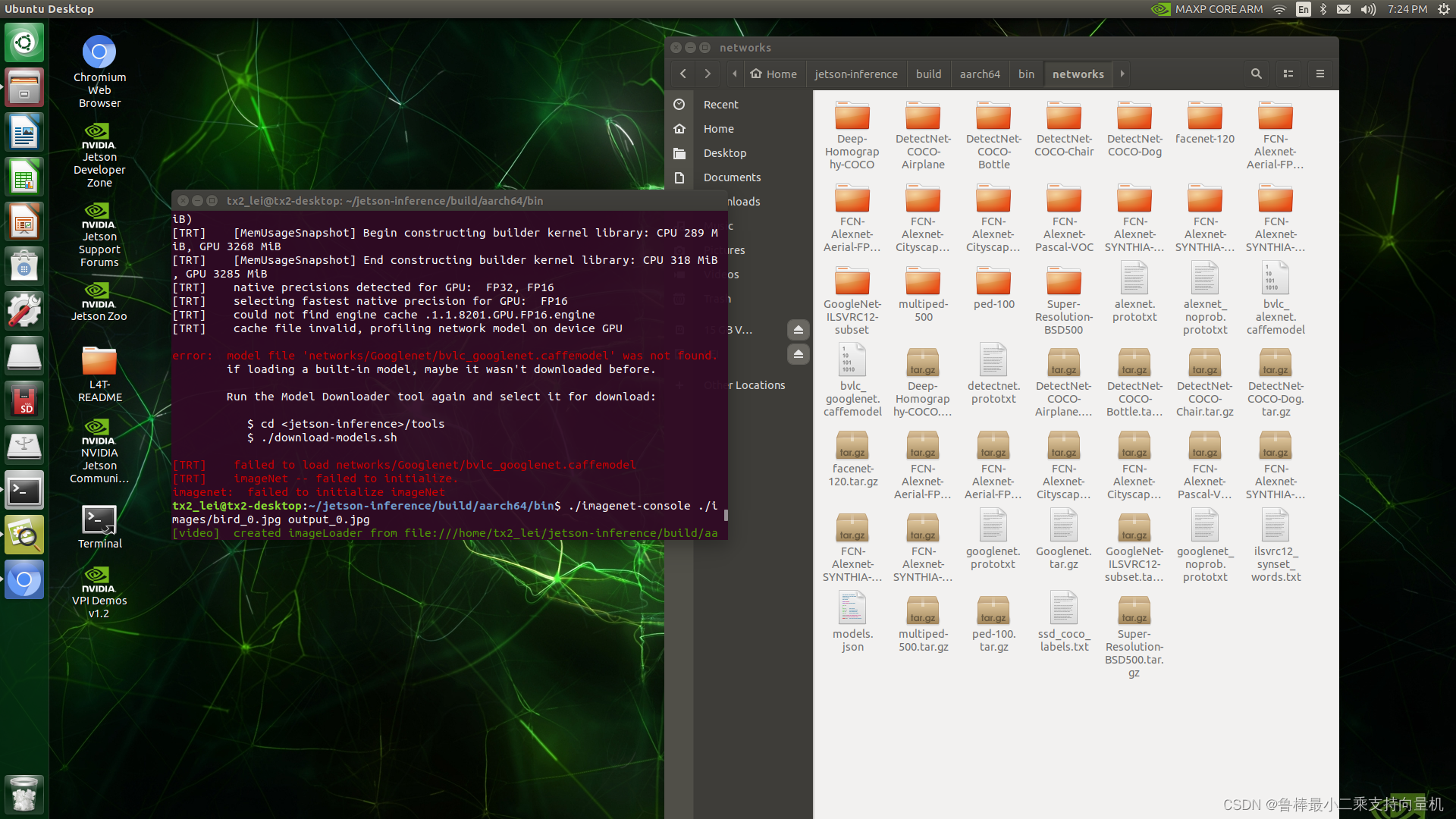Screen dimensions: 1456x819
Task: Toggle list view in file manager toolbar
Action: [1288, 74]
